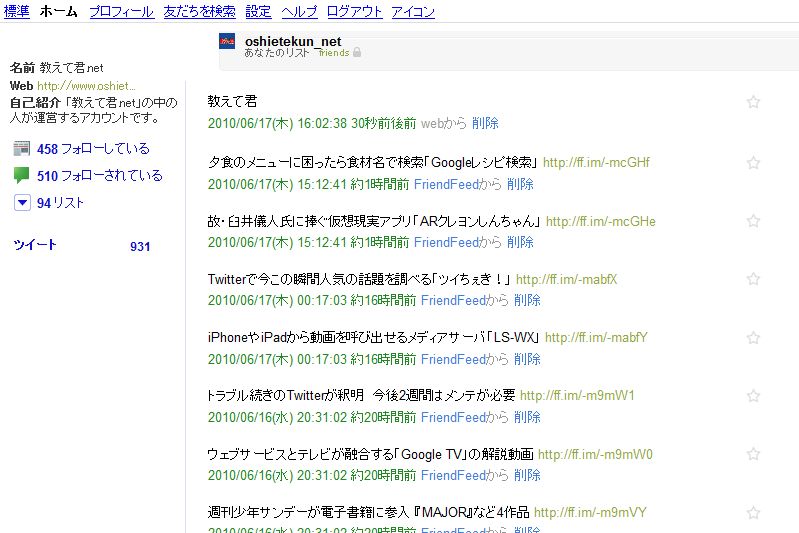Open 458 フォローしている list
This screenshot has height=533, width=799.
pyautogui.click(x=93, y=149)
